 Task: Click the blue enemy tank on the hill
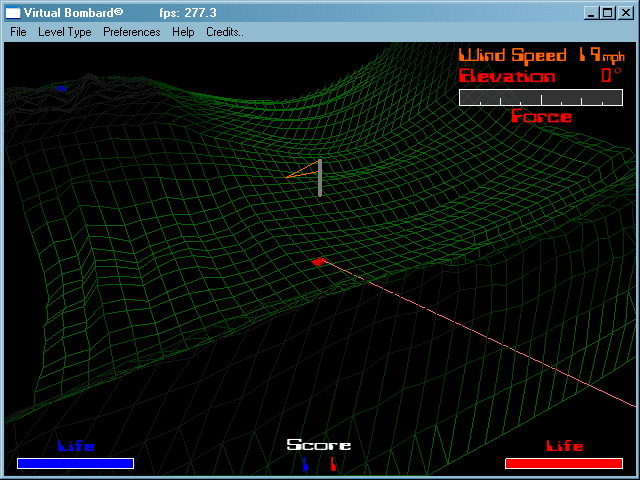[62, 89]
